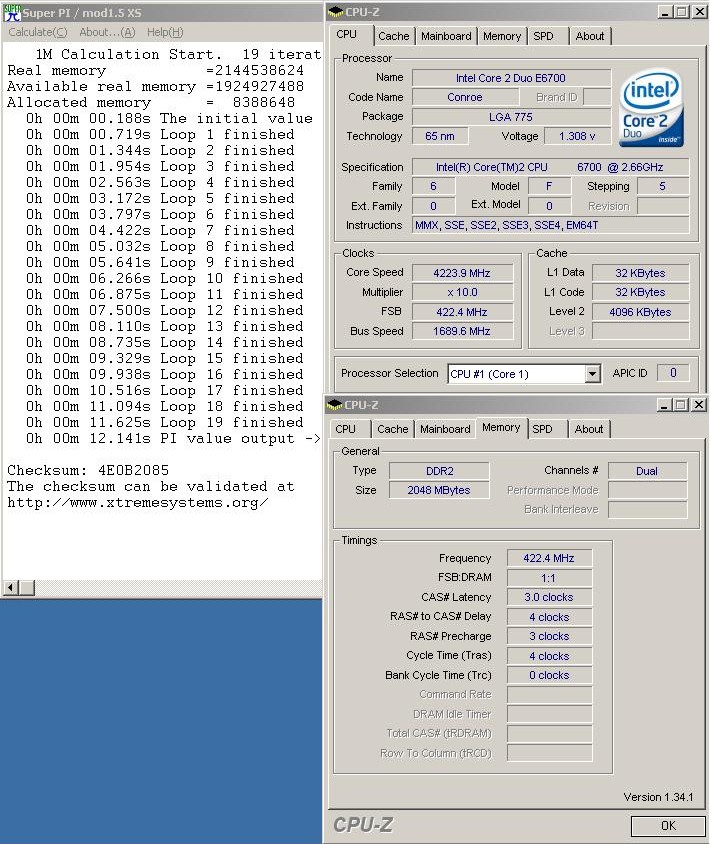The image size is (710, 844).
Task: Click the OK button in CPU-Z
Action: pos(668,826)
